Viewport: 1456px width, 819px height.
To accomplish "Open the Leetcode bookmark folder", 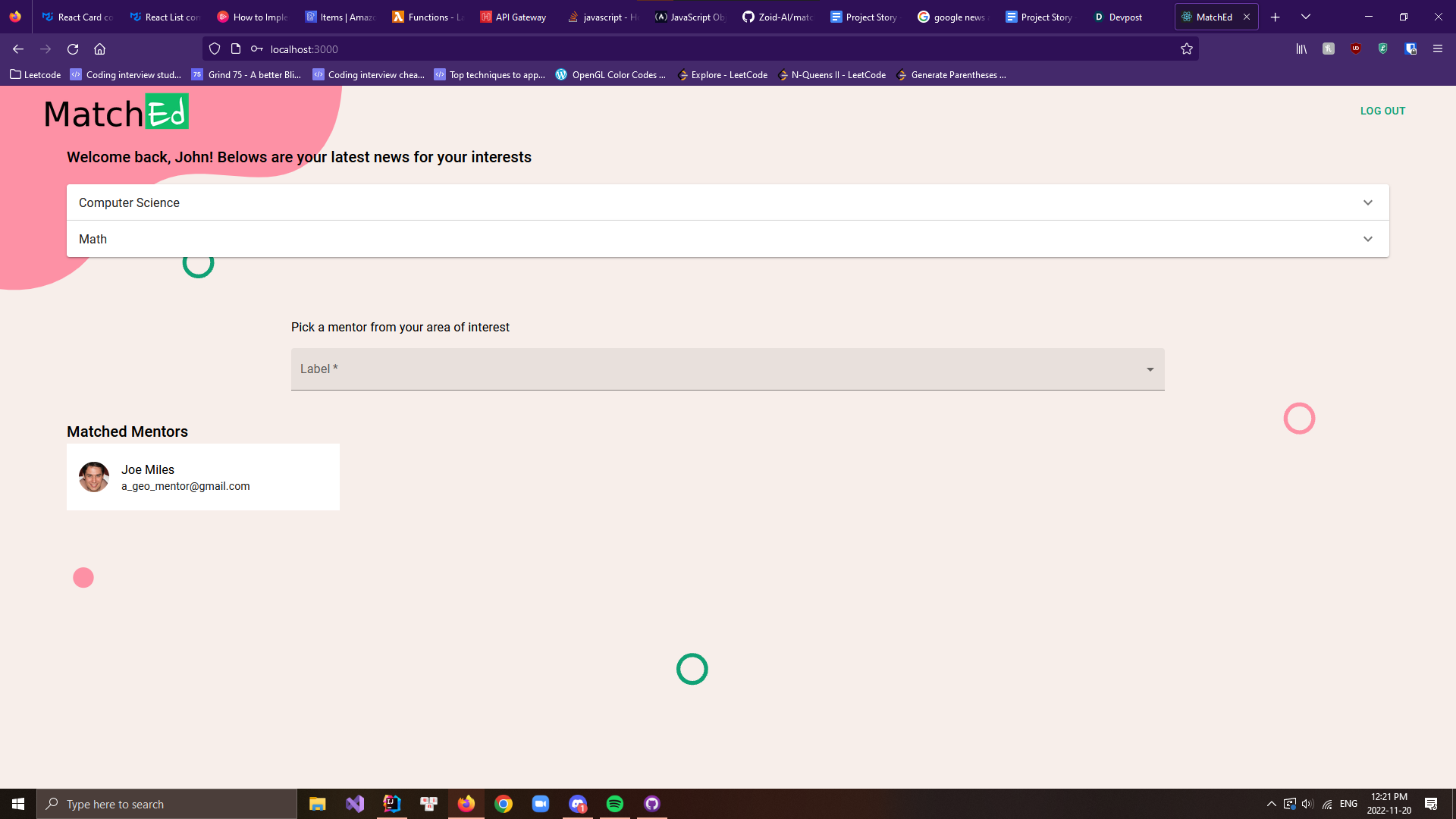I will 36,74.
